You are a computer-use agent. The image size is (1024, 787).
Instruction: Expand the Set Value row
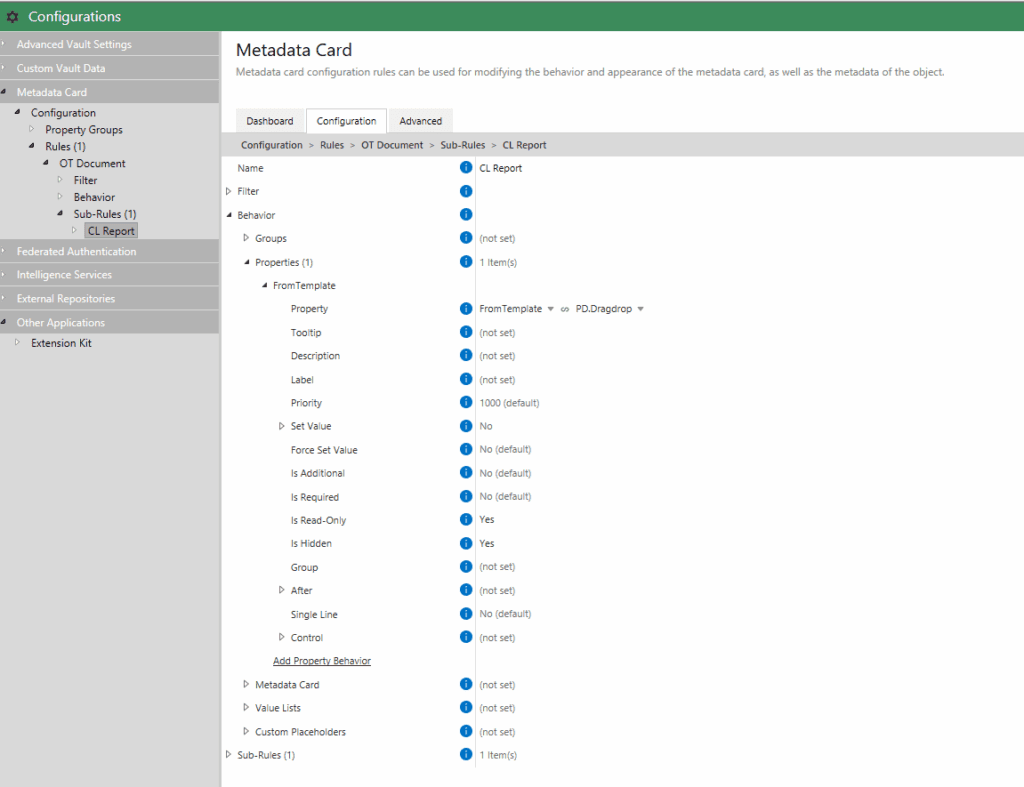click(282, 426)
